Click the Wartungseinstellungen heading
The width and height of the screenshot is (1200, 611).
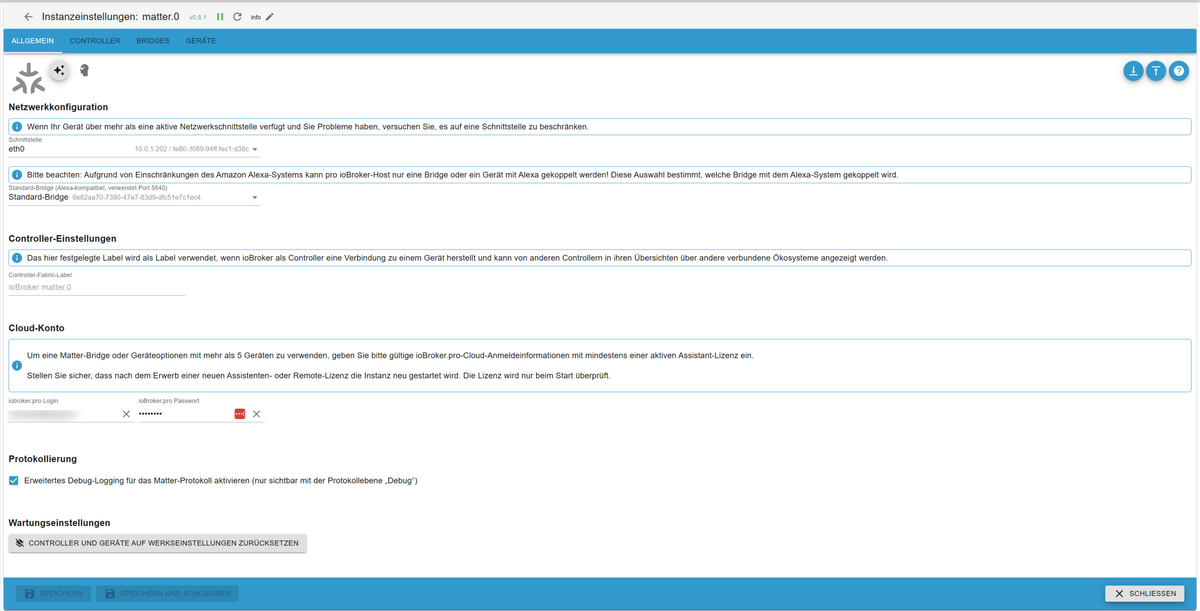[x=59, y=523]
